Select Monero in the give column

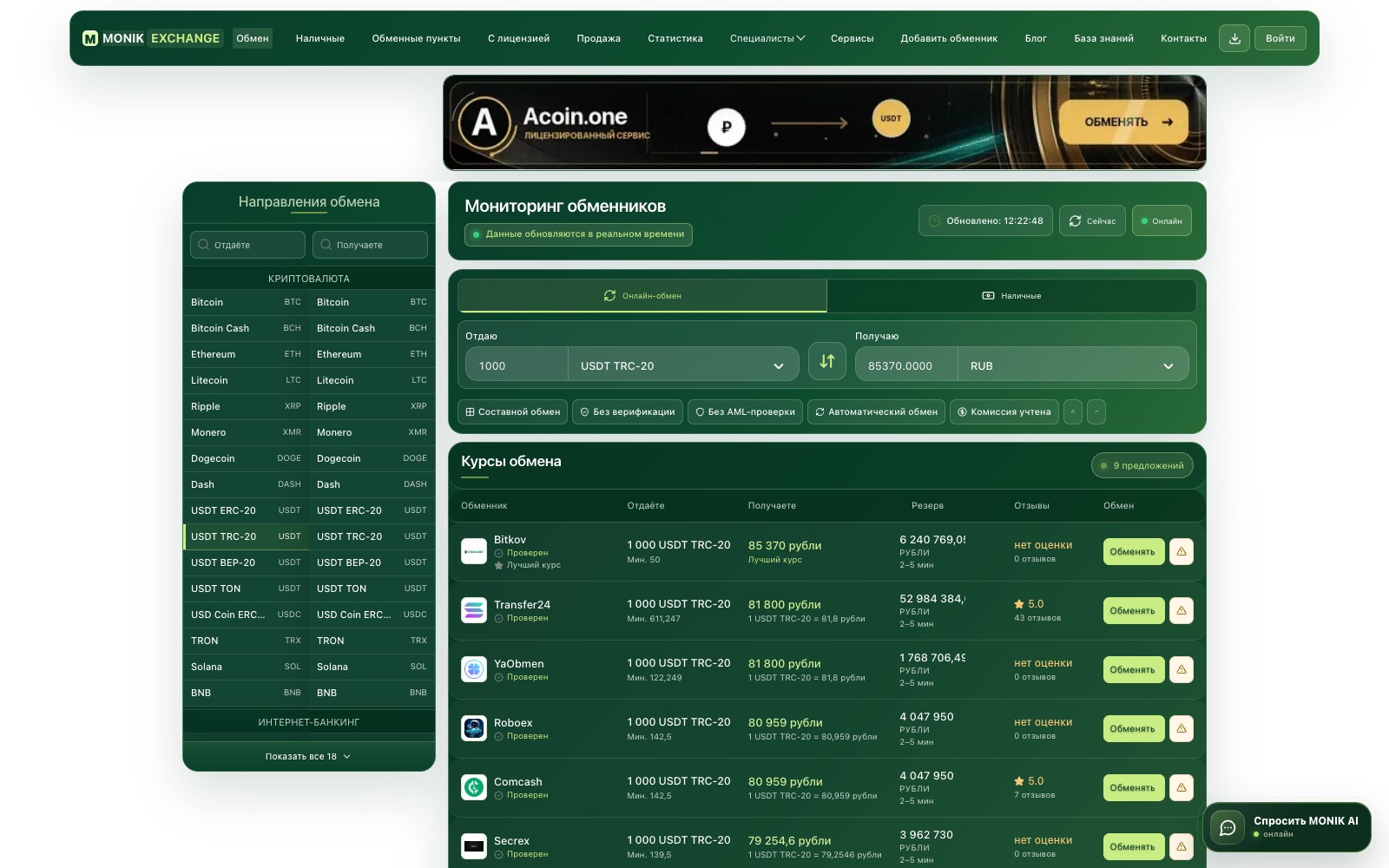(x=247, y=432)
